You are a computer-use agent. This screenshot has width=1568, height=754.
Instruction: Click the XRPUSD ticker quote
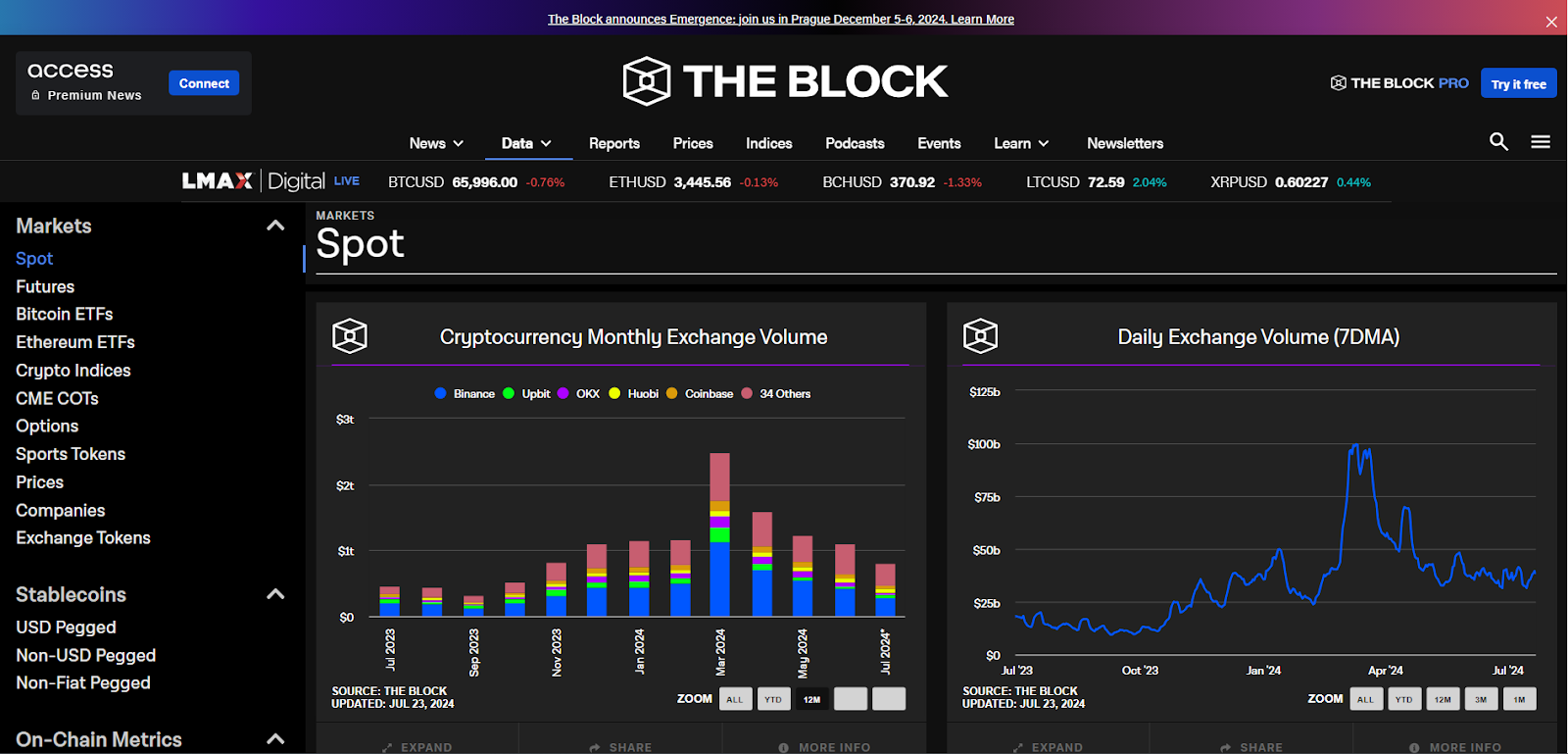pos(1291,182)
